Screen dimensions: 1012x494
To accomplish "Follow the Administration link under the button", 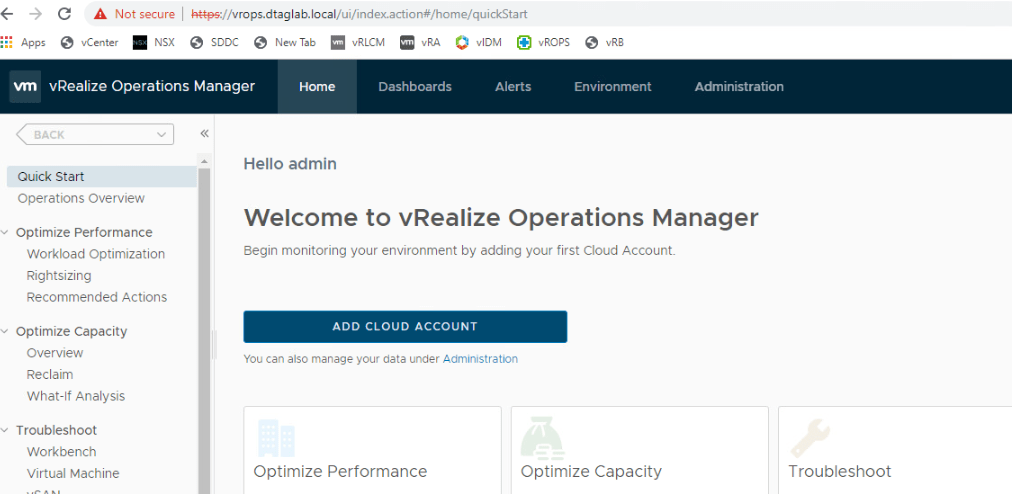I will pyautogui.click(x=480, y=359).
